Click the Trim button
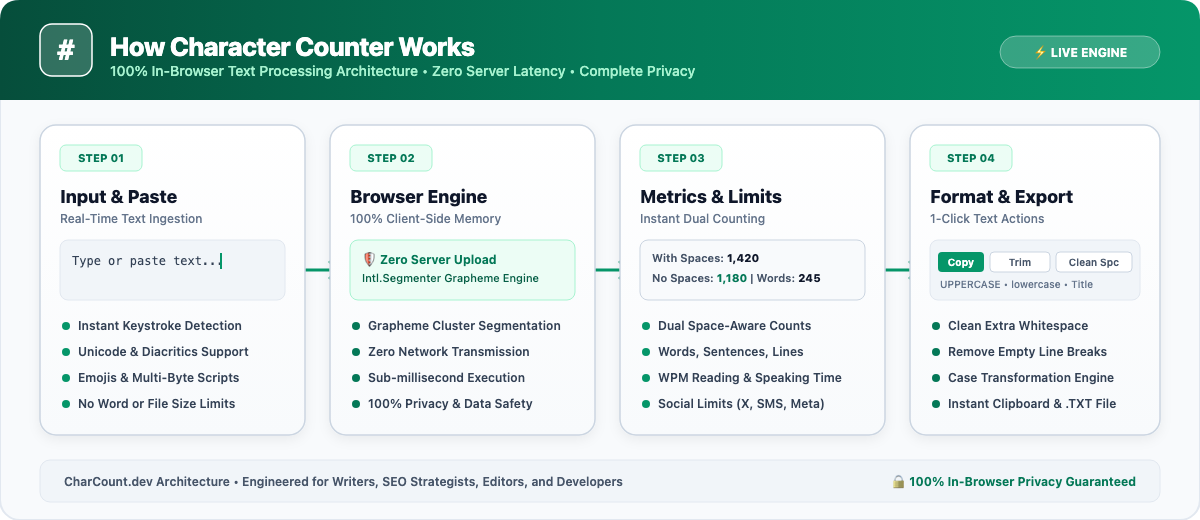 [x=1020, y=262]
